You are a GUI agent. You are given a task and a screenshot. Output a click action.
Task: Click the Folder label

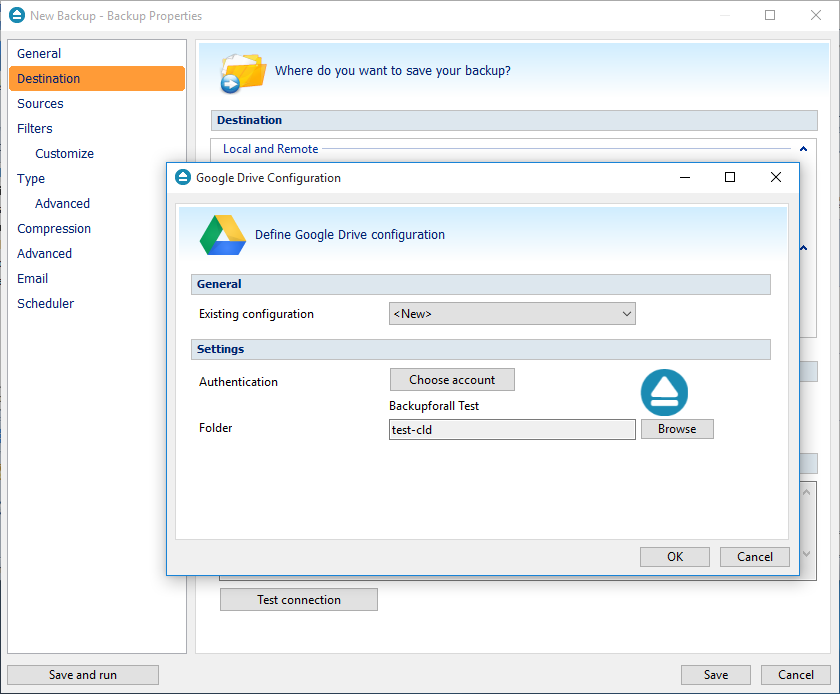pos(215,428)
